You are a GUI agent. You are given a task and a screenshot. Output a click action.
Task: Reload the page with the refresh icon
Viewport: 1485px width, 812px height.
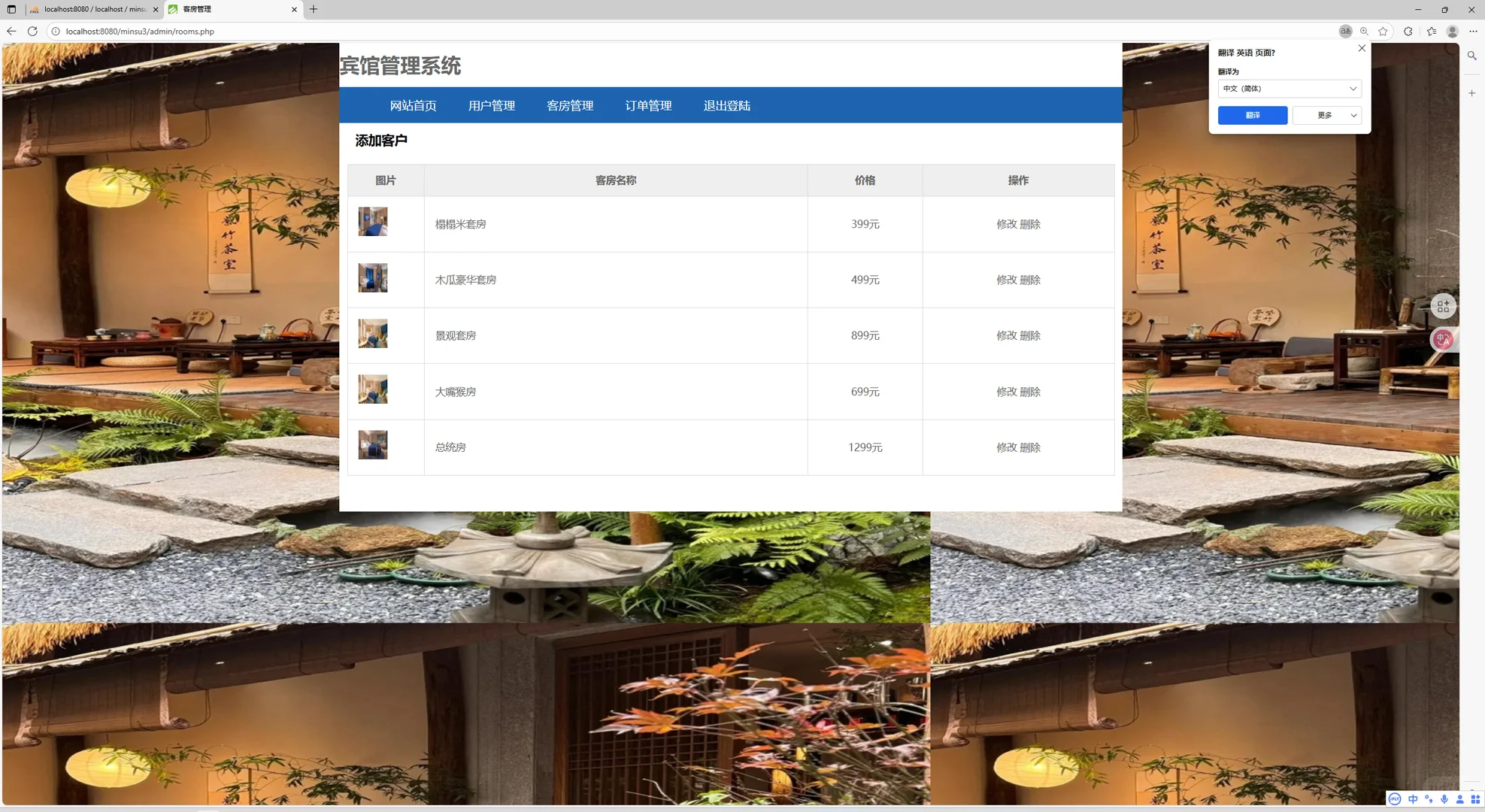32,32
